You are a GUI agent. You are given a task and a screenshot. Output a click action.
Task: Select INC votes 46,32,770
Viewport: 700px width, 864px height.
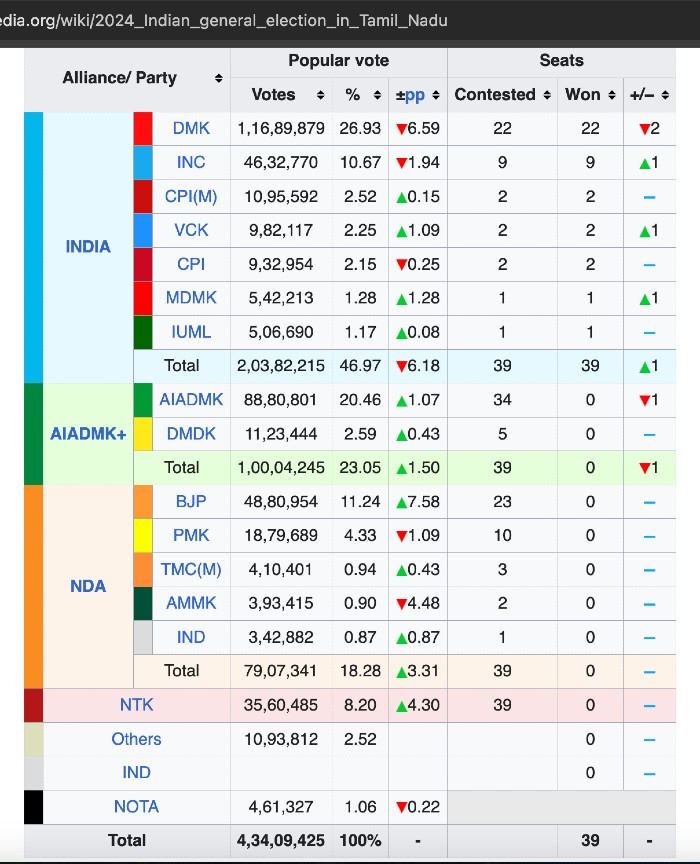pyautogui.click(x=281, y=163)
